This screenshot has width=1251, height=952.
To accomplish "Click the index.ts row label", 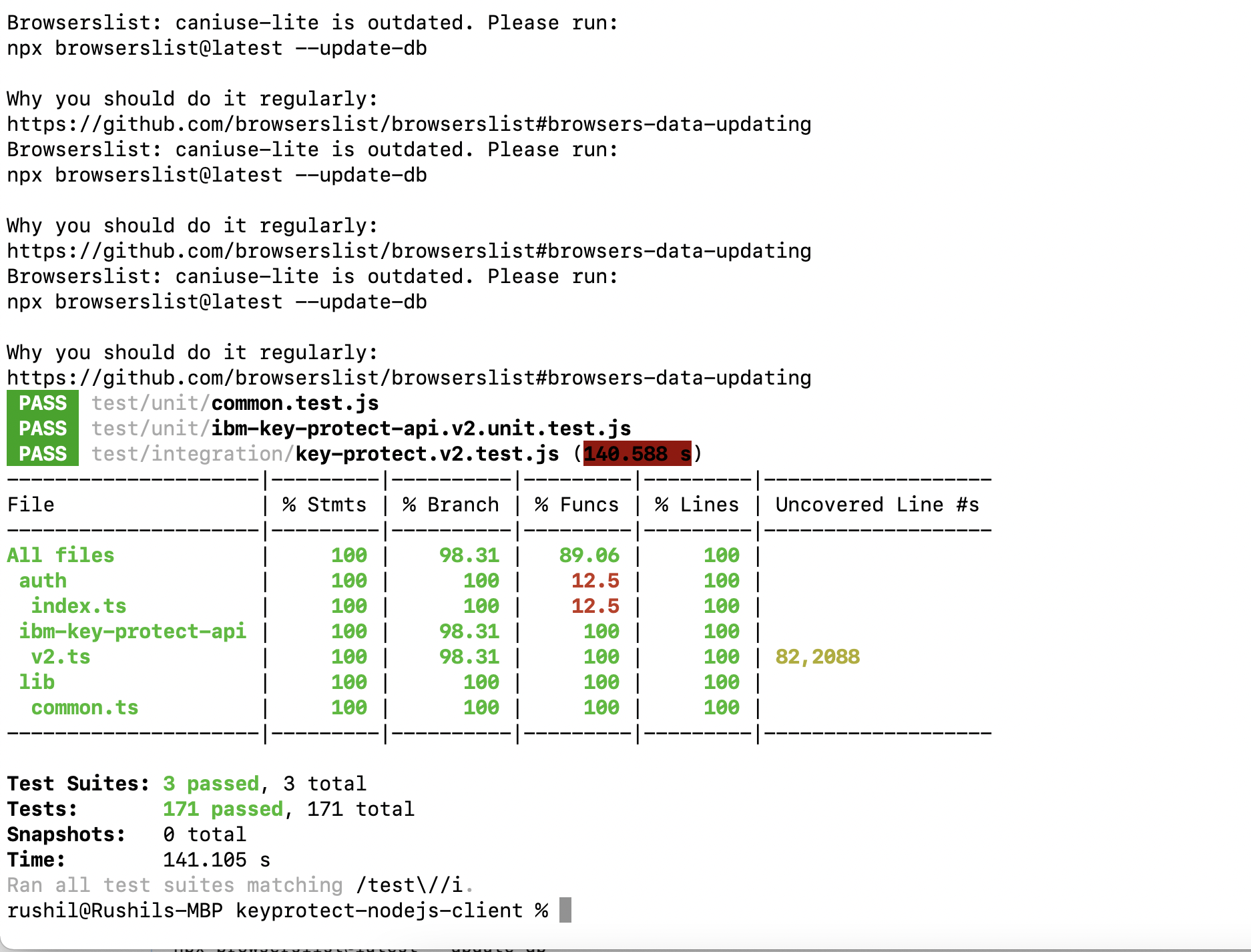I will point(79,606).
